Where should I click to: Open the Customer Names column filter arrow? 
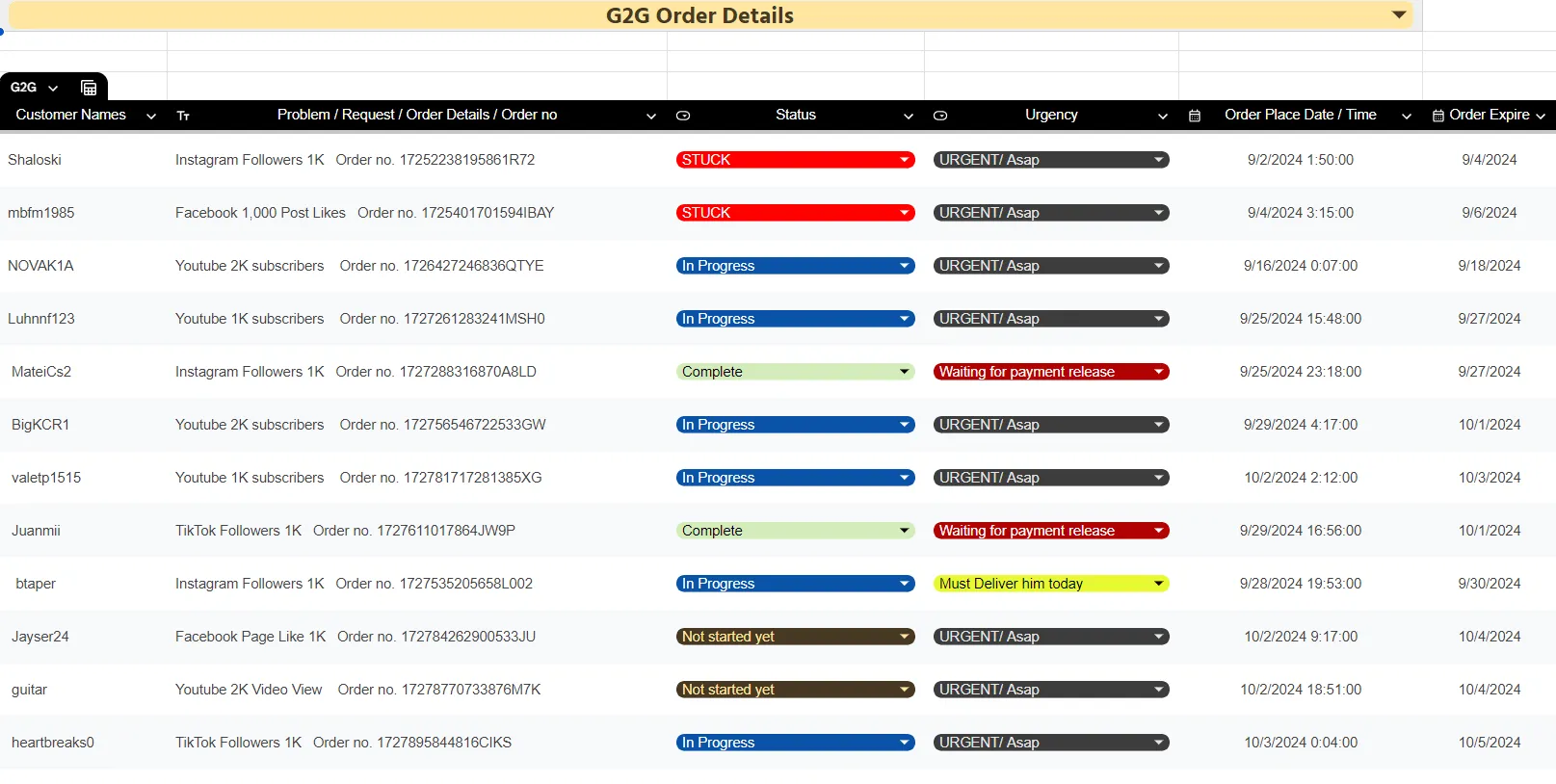tap(151, 116)
